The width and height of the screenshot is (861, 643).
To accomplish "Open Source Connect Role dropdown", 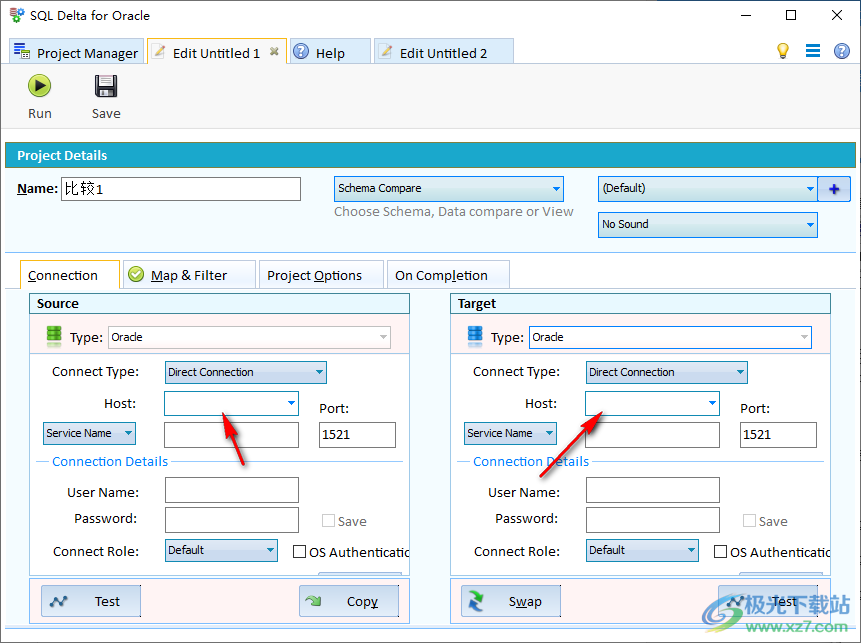I will [x=221, y=550].
